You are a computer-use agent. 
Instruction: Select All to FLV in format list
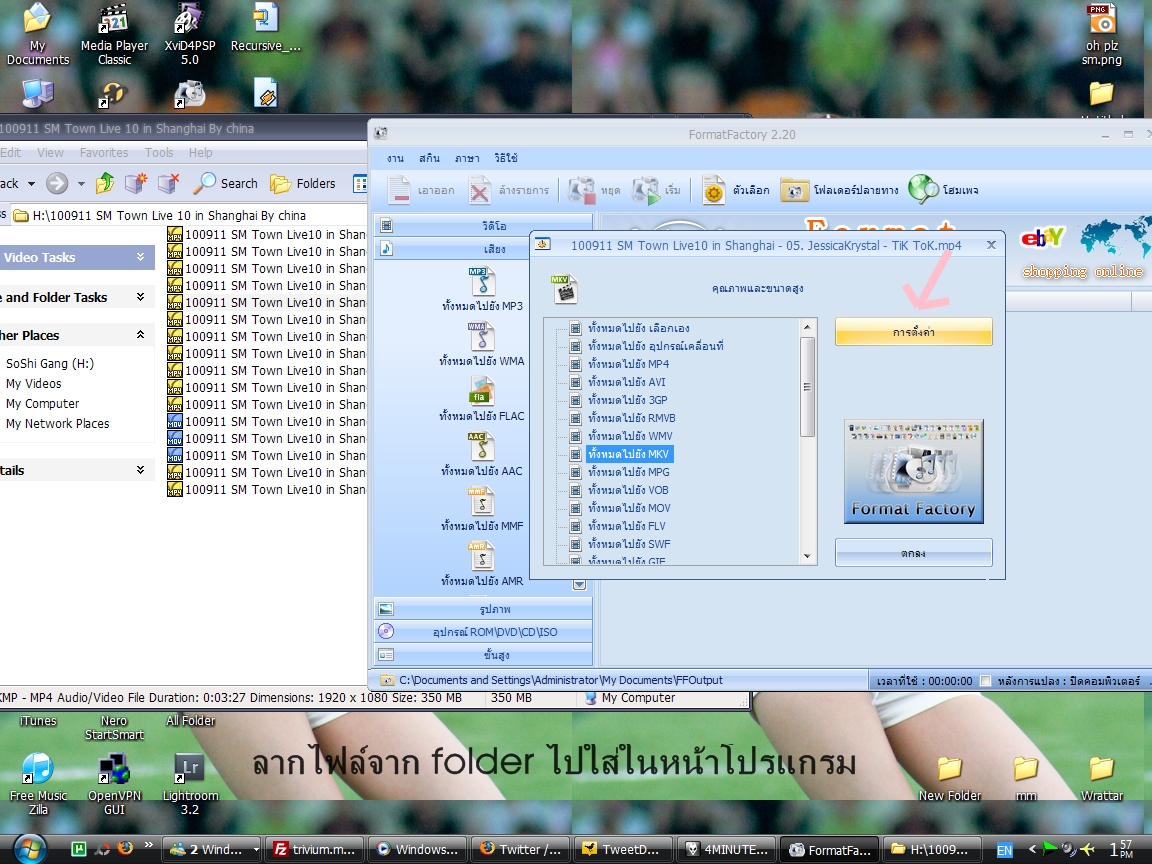click(627, 526)
